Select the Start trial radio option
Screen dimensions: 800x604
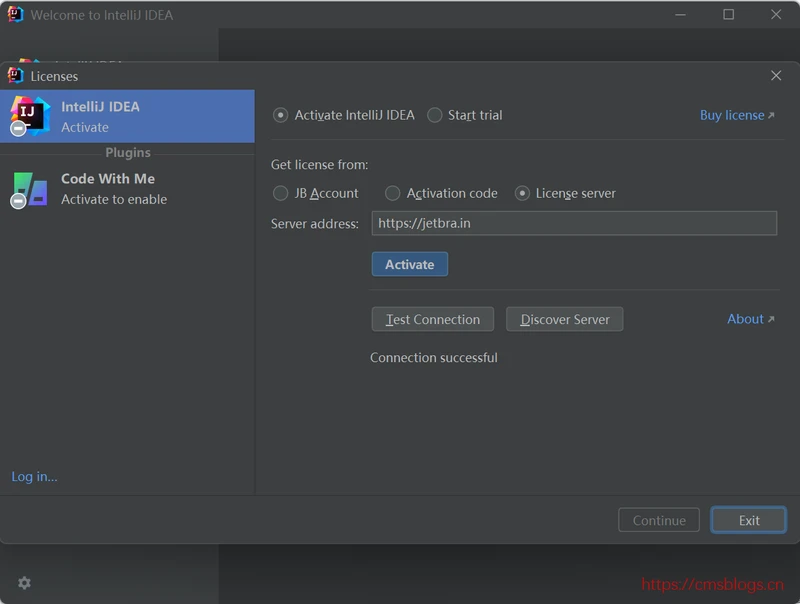coord(435,115)
